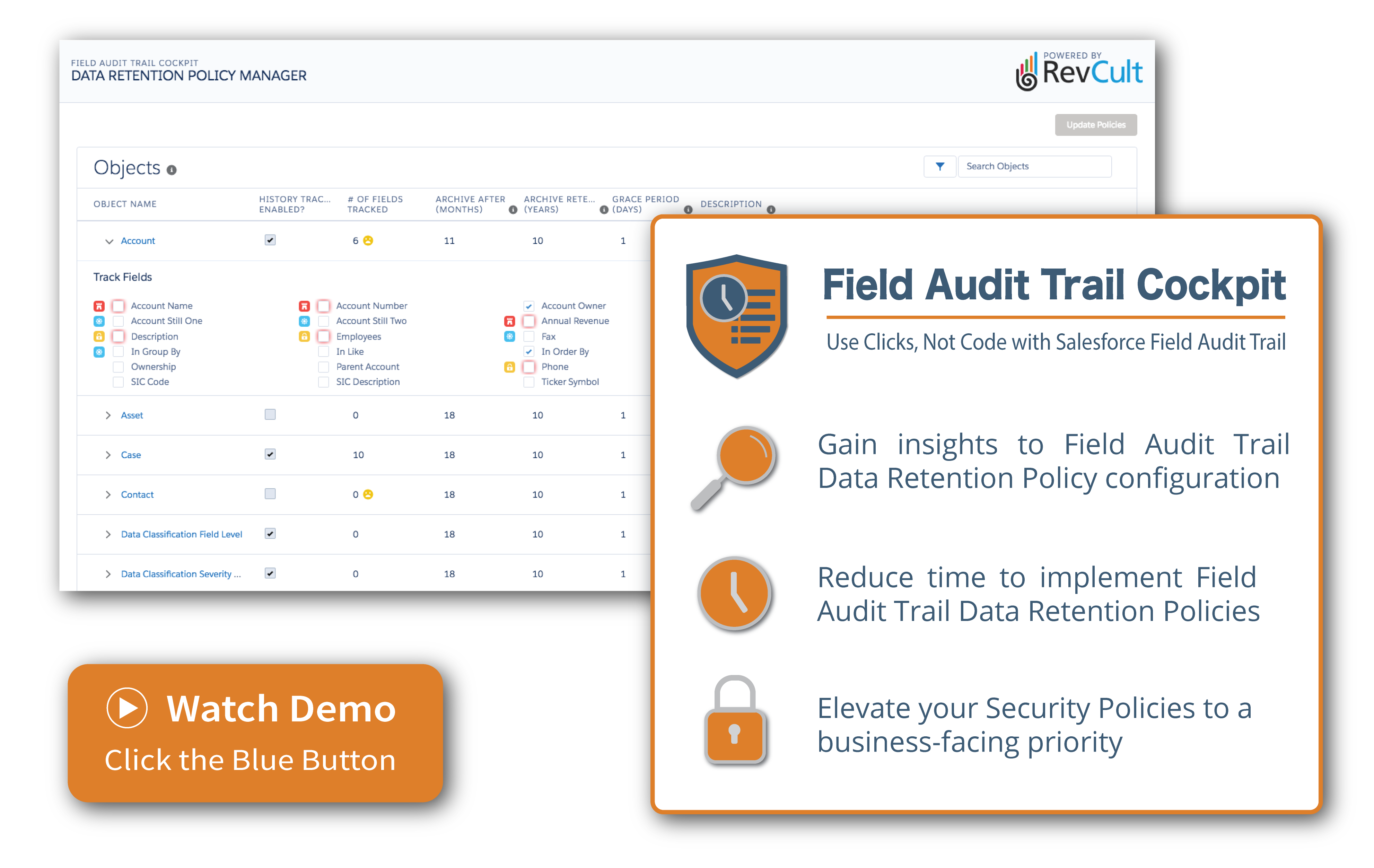Click the yellow lock icon beside Description field
This screenshot has width=1374, height=868.
(100, 336)
